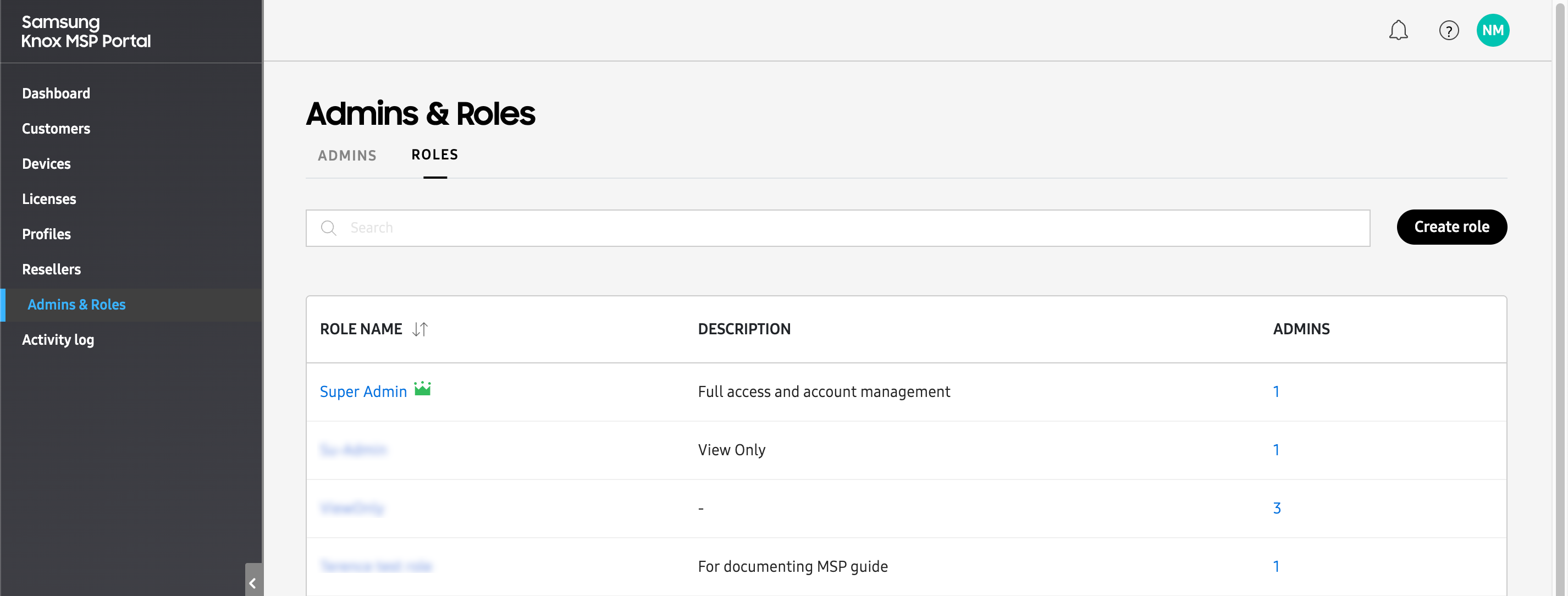
Task: Click admin count 3 link
Action: pos(1277,507)
